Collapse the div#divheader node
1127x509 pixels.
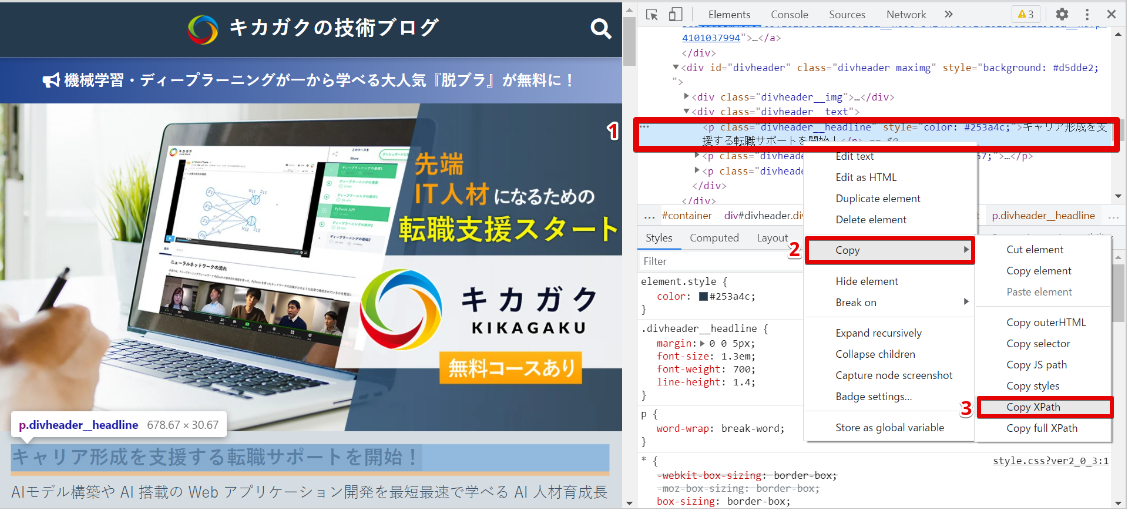click(x=676, y=68)
